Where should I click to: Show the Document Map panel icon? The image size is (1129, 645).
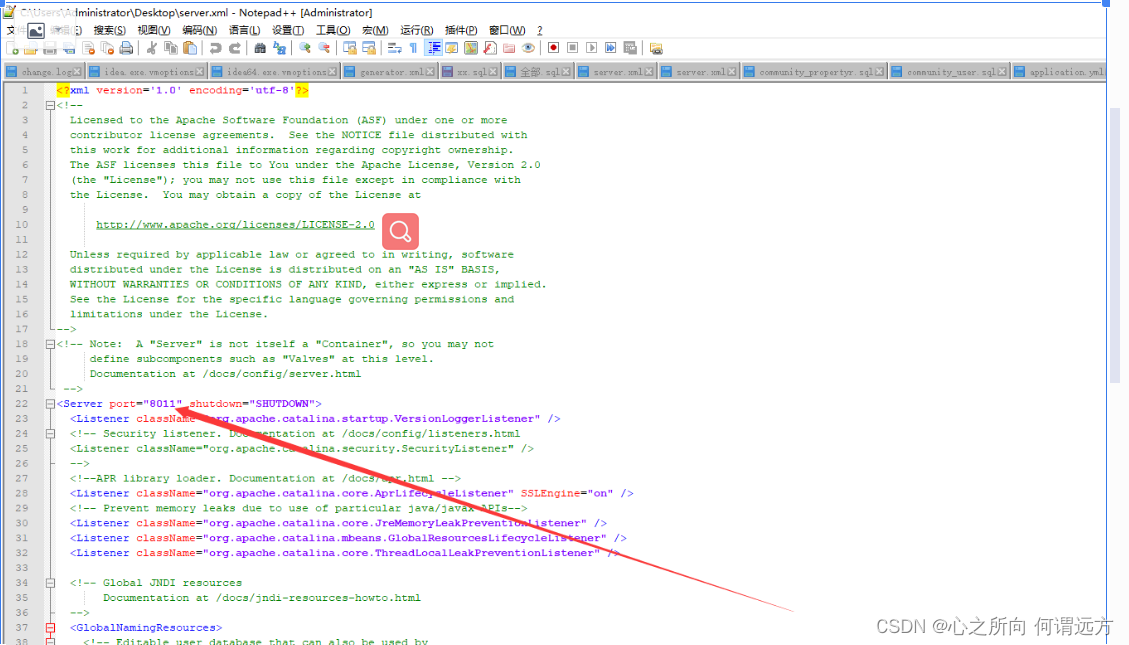click(x=471, y=48)
